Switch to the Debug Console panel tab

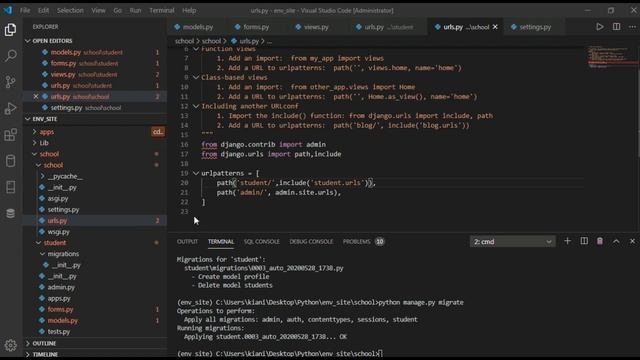click(x=311, y=242)
